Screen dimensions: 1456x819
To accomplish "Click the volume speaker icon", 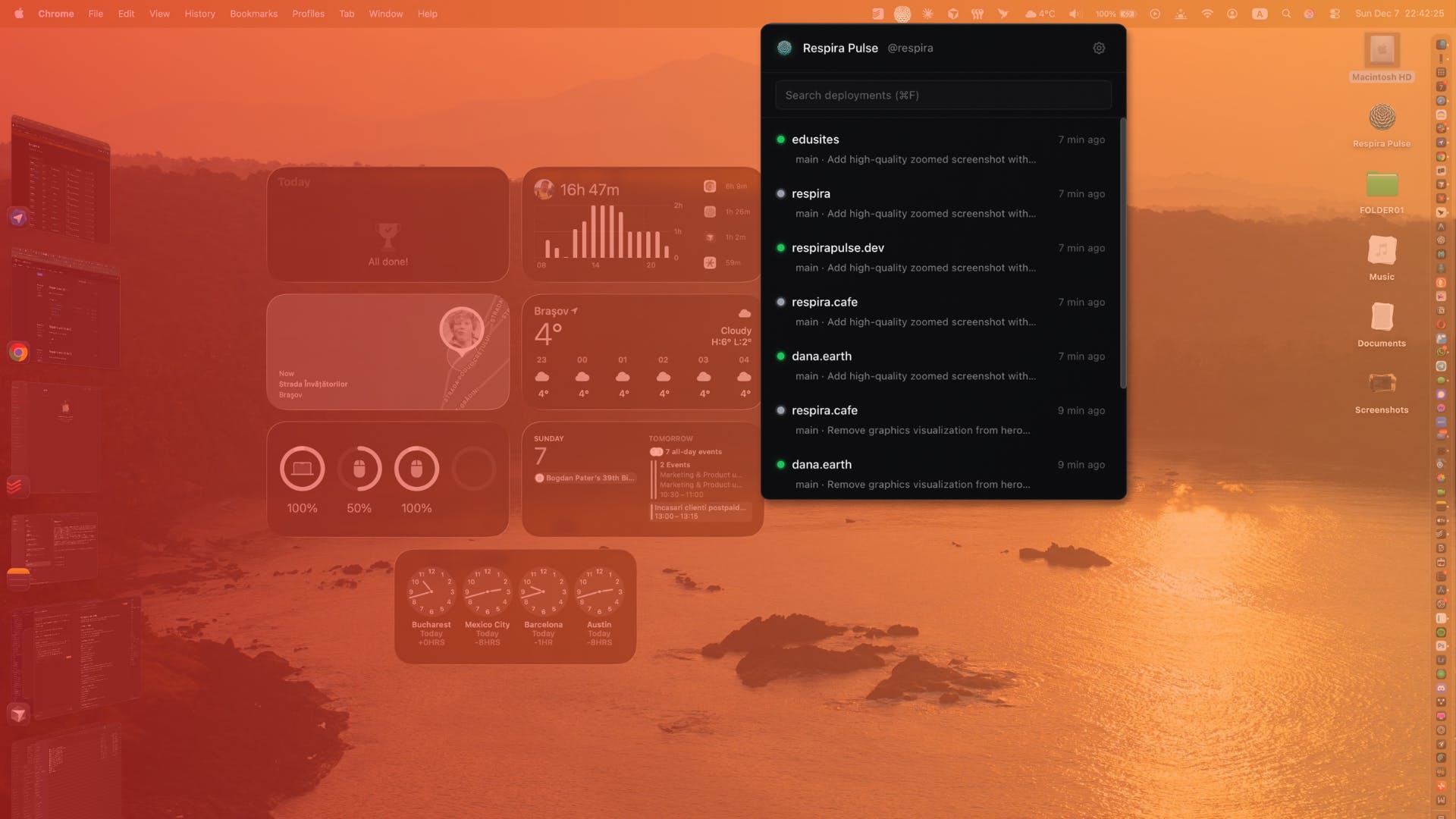I will [x=1075, y=14].
